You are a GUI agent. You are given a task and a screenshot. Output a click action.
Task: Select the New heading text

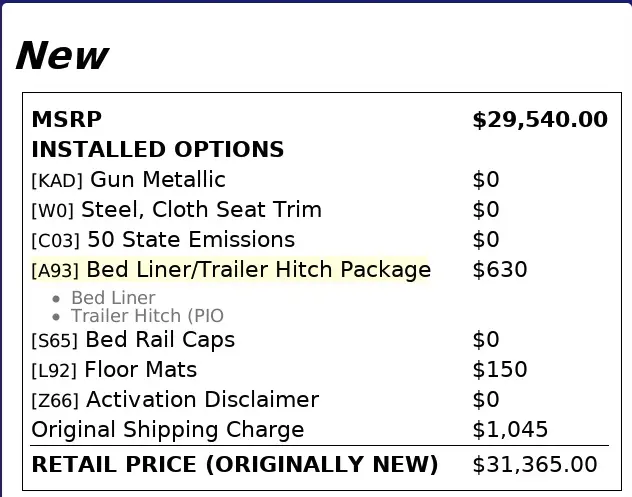[62, 56]
